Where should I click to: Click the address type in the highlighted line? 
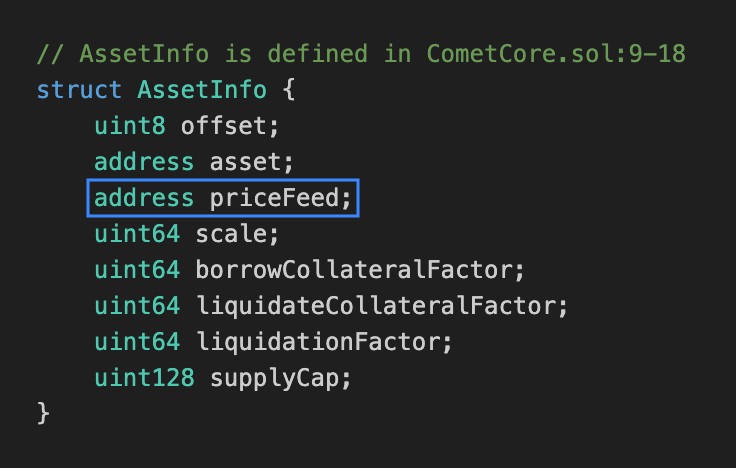[x=145, y=198]
